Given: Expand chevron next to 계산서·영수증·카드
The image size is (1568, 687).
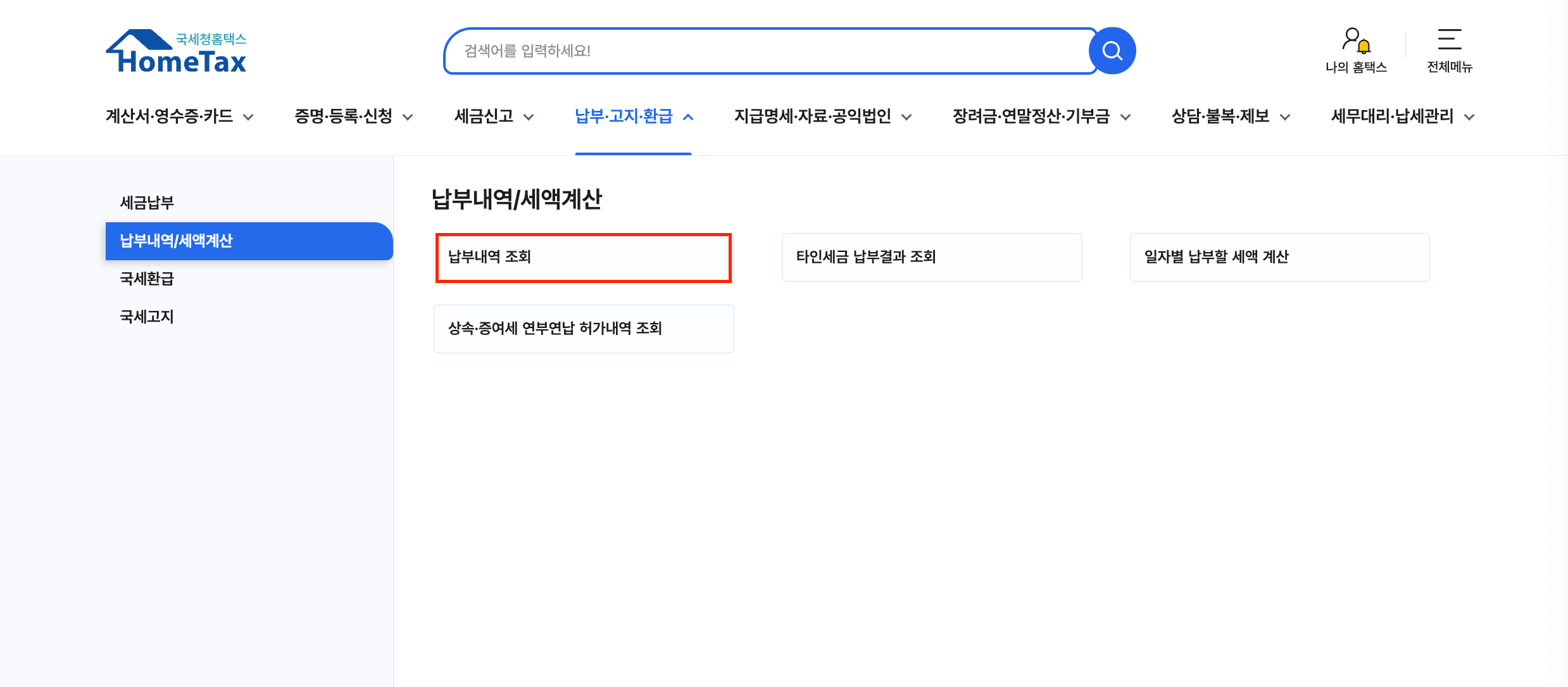Looking at the screenshot, I should [248, 117].
